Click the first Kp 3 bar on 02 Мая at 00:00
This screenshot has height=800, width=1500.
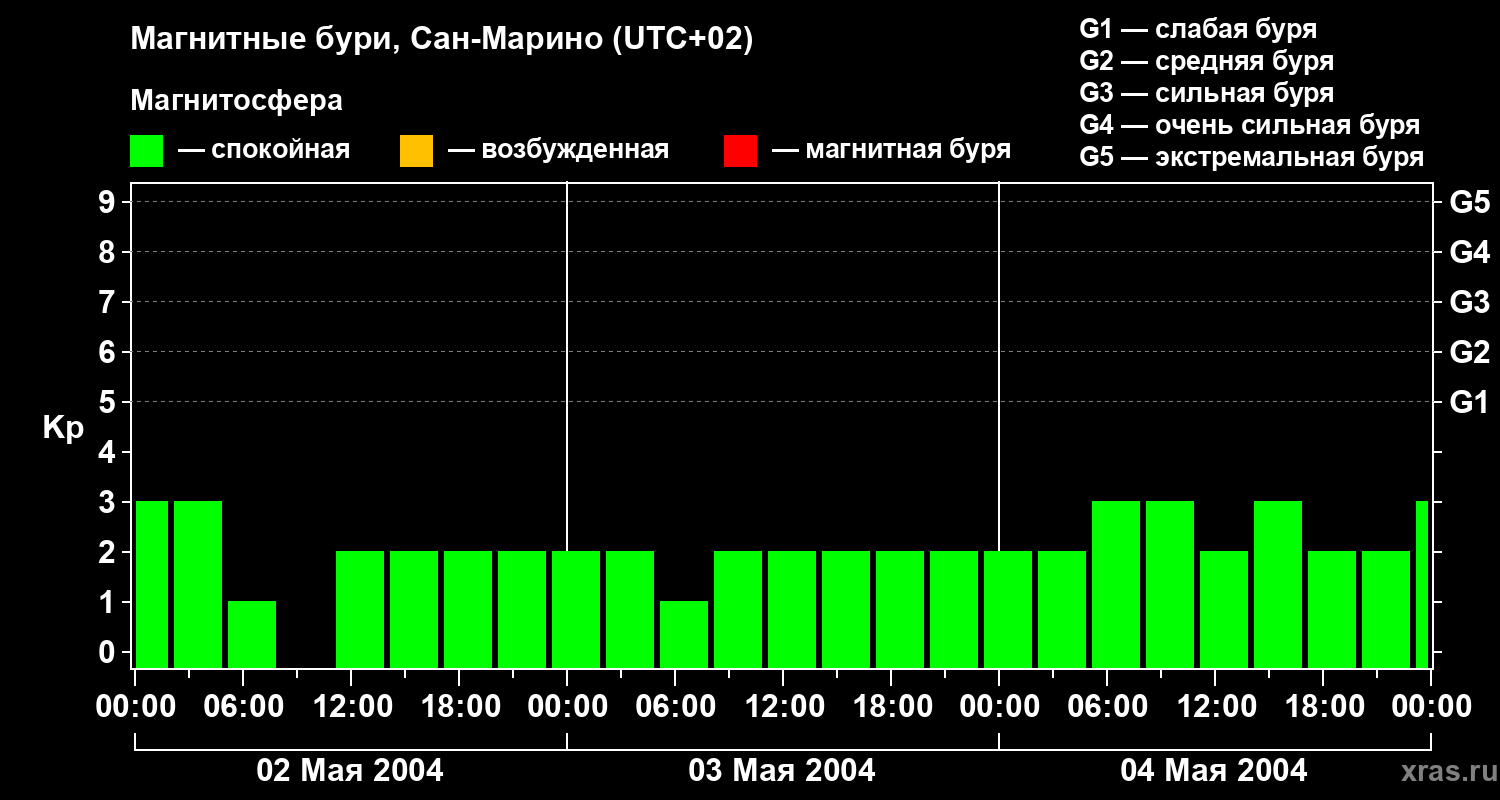click(x=152, y=584)
